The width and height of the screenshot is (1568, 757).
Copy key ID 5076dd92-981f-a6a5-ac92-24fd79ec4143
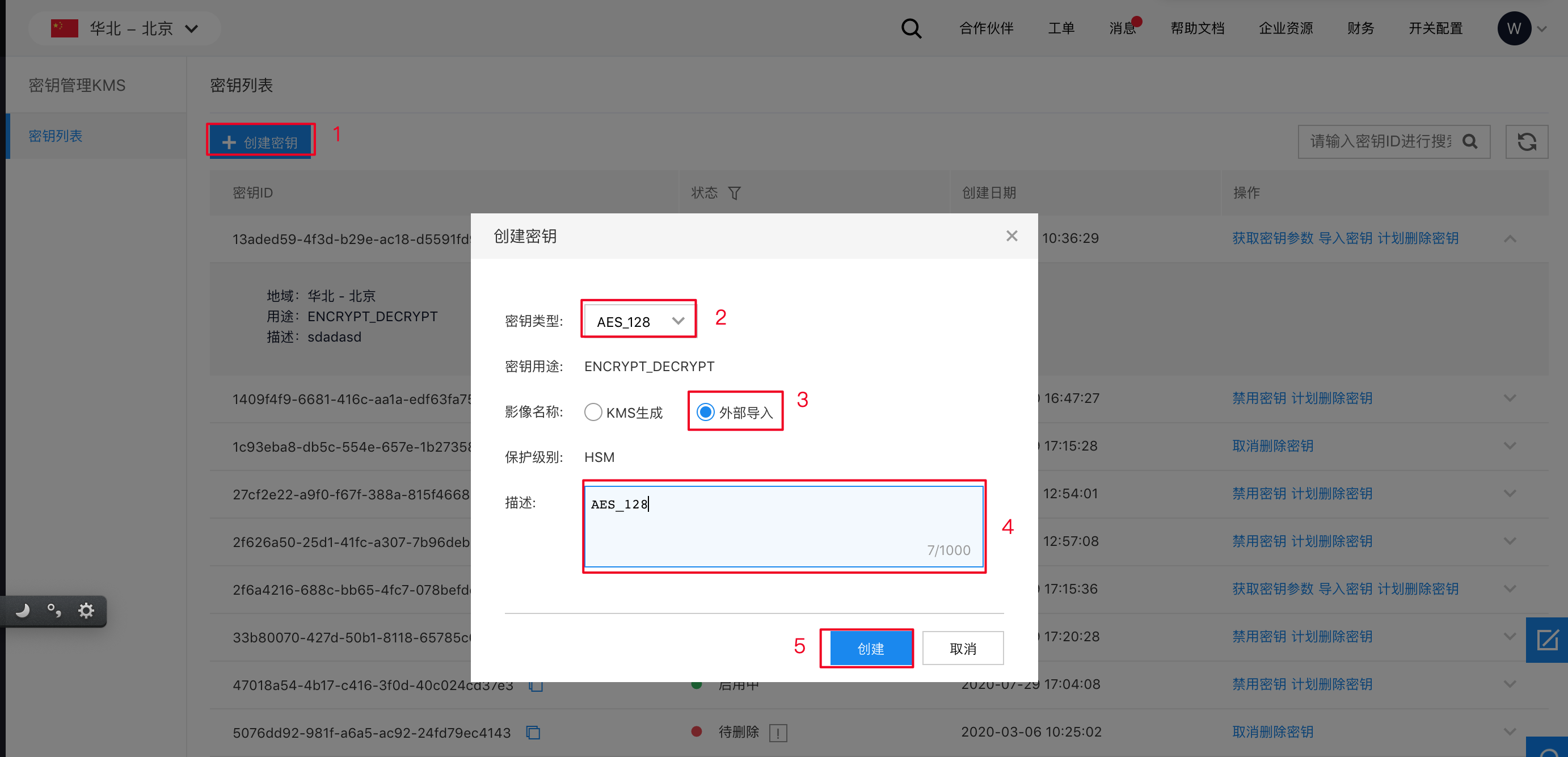pos(533,732)
